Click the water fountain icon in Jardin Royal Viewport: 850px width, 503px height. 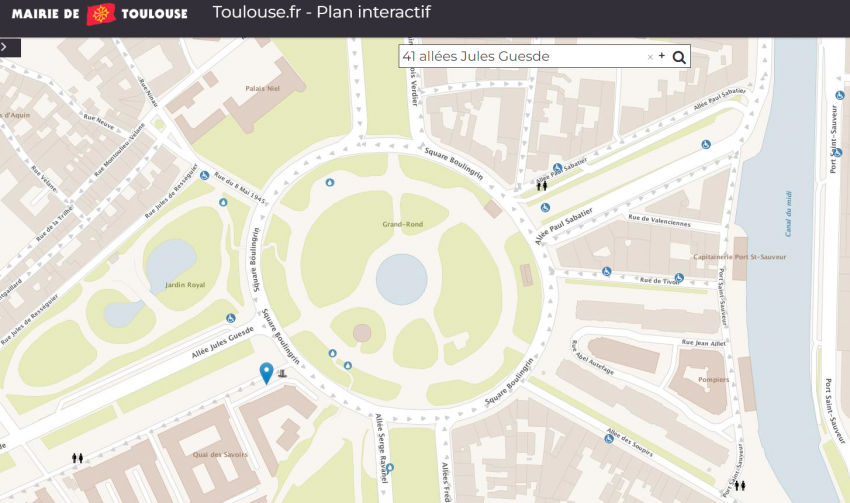[x=222, y=202]
